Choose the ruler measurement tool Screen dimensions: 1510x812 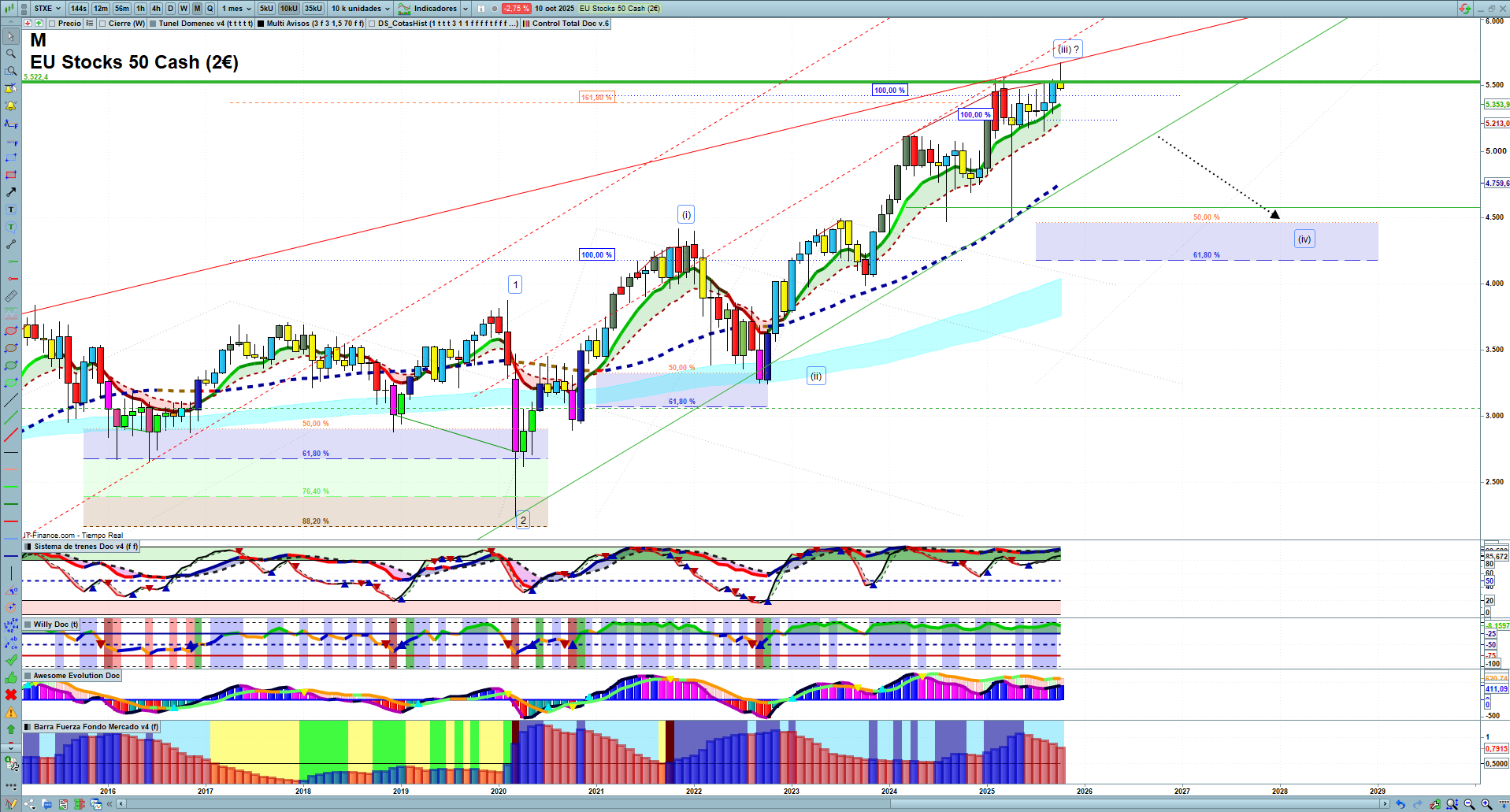tap(11, 296)
